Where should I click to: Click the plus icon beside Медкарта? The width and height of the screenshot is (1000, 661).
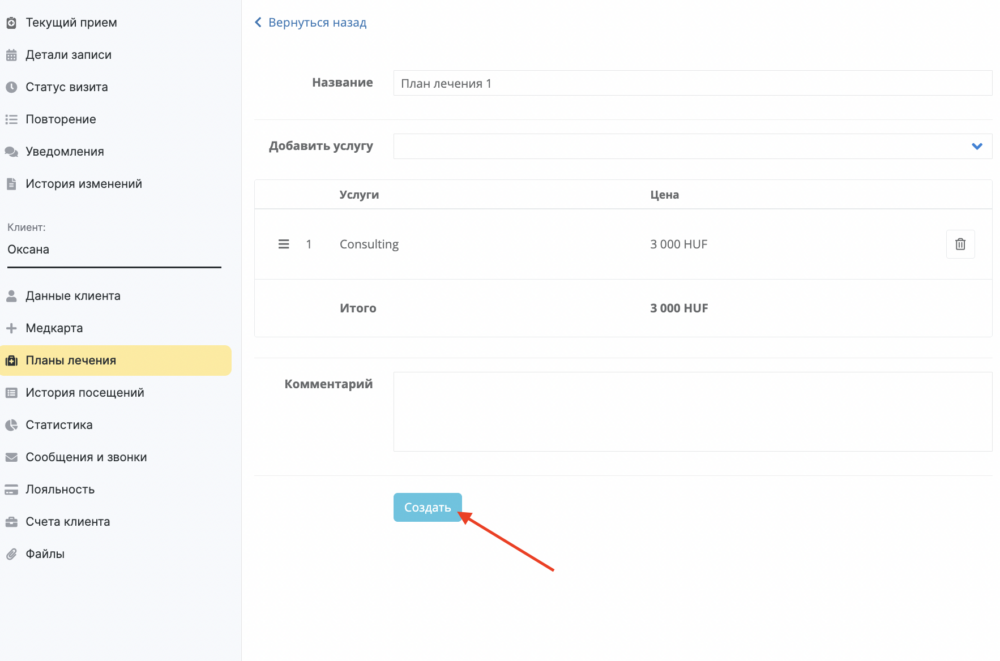[x=11, y=328]
